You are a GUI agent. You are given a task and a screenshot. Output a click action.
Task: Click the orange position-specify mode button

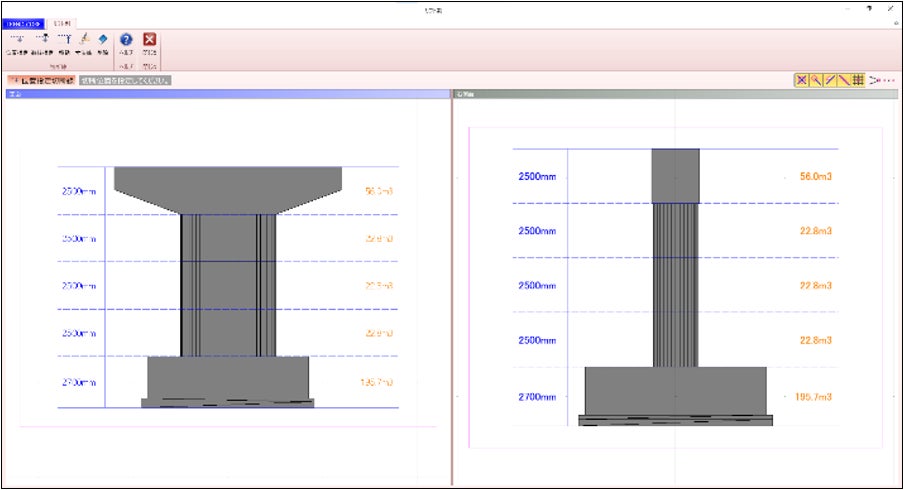40,79
